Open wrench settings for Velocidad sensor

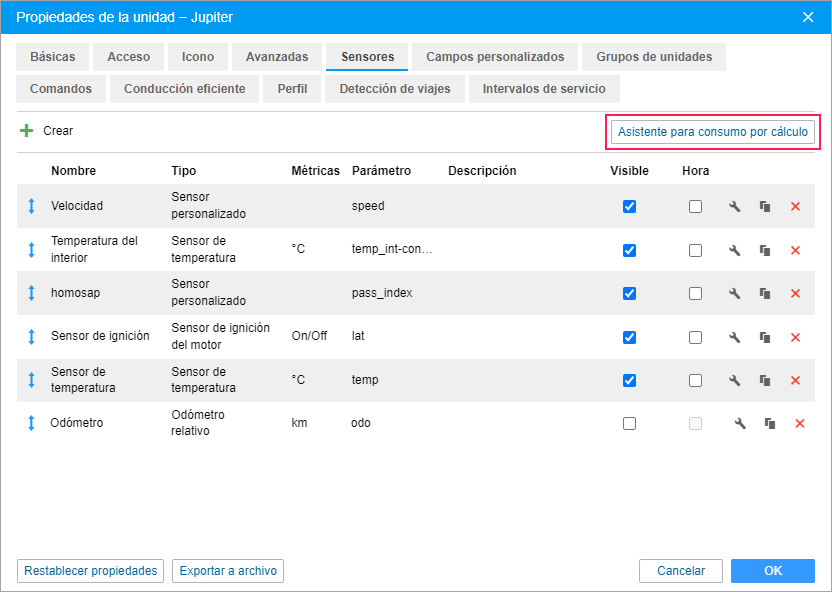click(734, 207)
